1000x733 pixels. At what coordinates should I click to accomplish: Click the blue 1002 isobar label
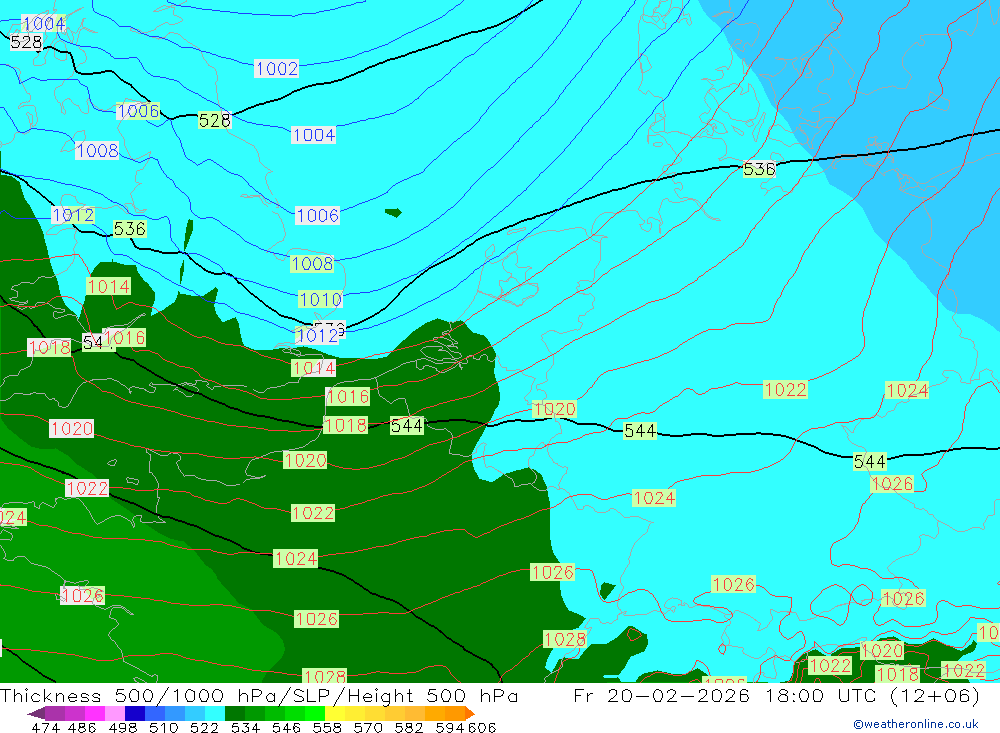tap(277, 68)
